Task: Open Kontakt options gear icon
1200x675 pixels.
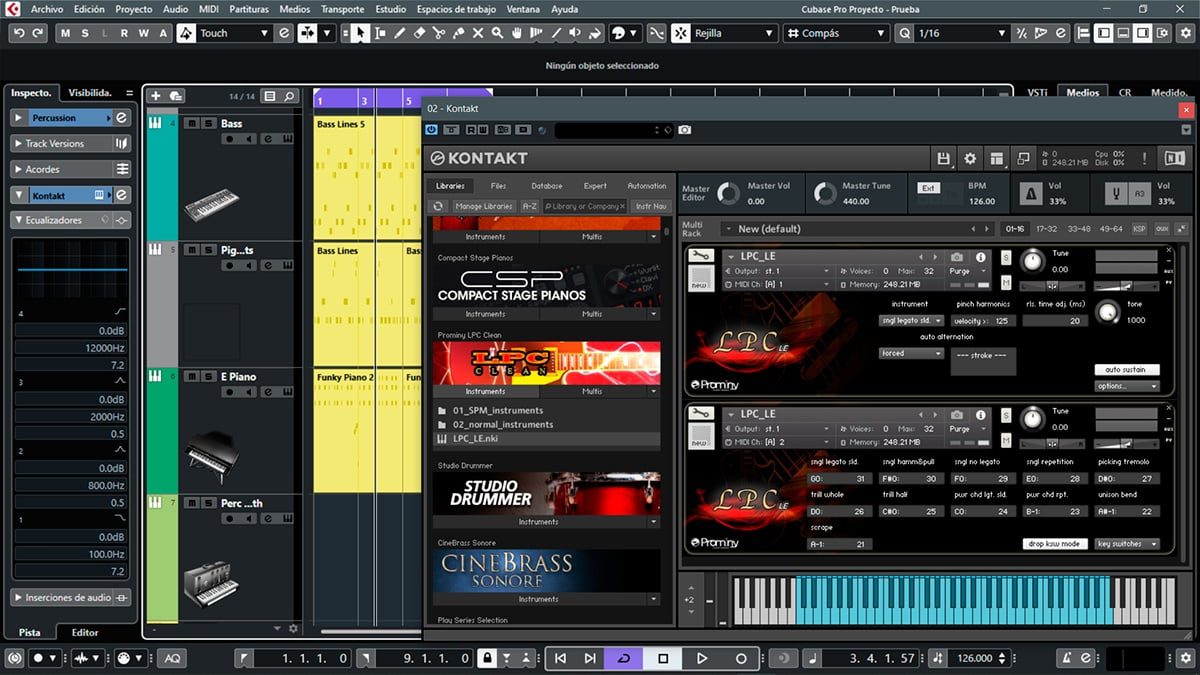Action: [x=970, y=158]
